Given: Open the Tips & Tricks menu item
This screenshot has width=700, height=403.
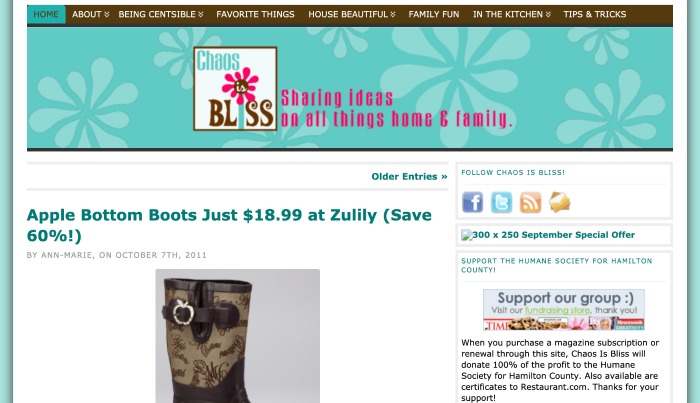Looking at the screenshot, I should [x=595, y=14].
